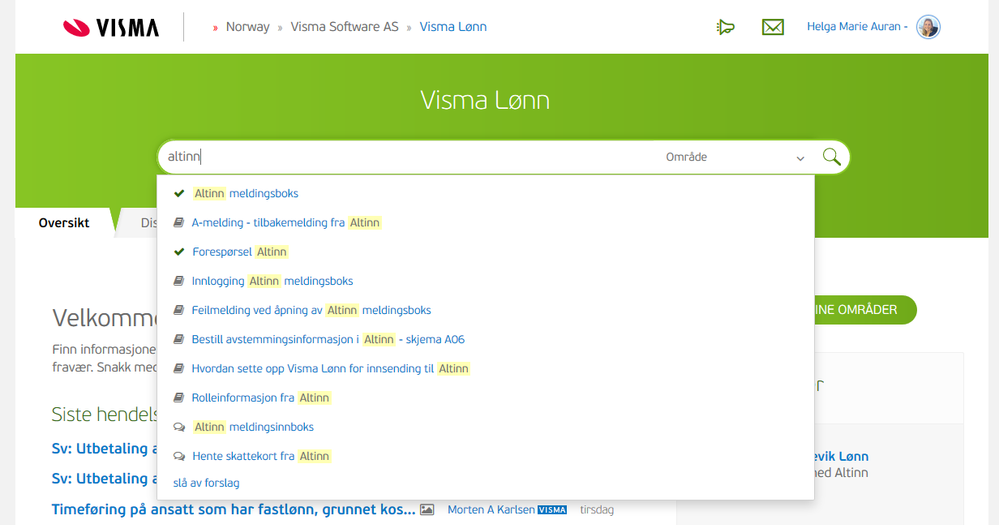Click the magnifying glass search icon
Image resolution: width=999 pixels, height=525 pixels.
coord(831,156)
